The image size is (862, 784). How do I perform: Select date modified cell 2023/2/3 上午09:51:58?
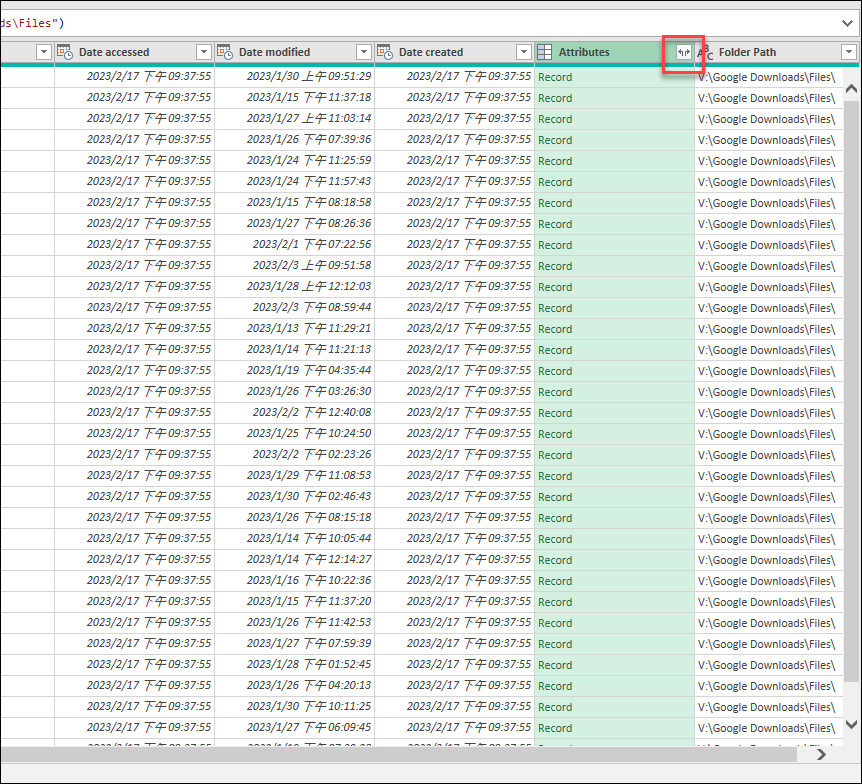(x=295, y=266)
